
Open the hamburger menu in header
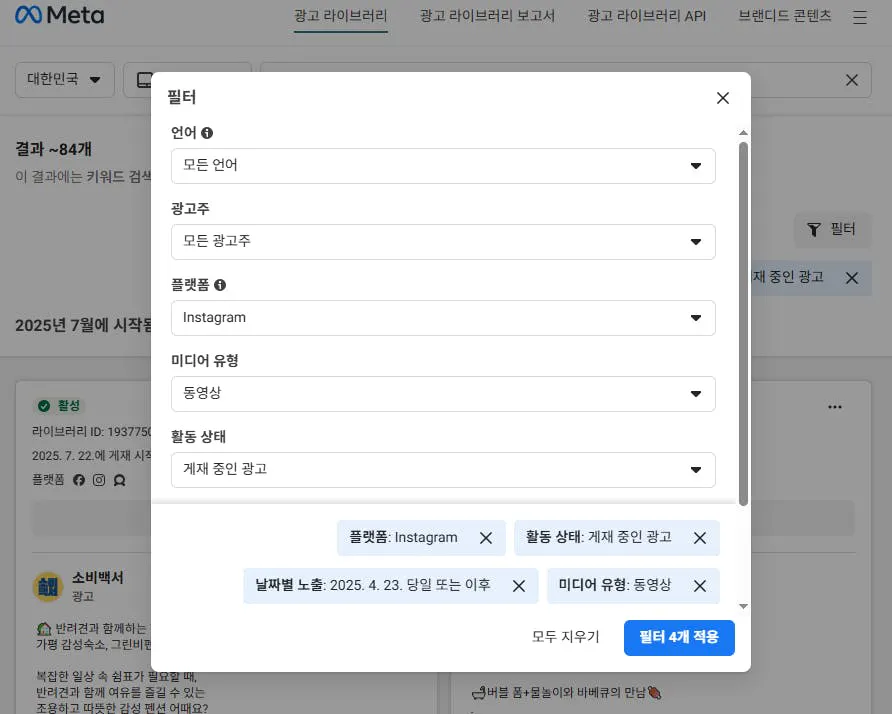860,18
